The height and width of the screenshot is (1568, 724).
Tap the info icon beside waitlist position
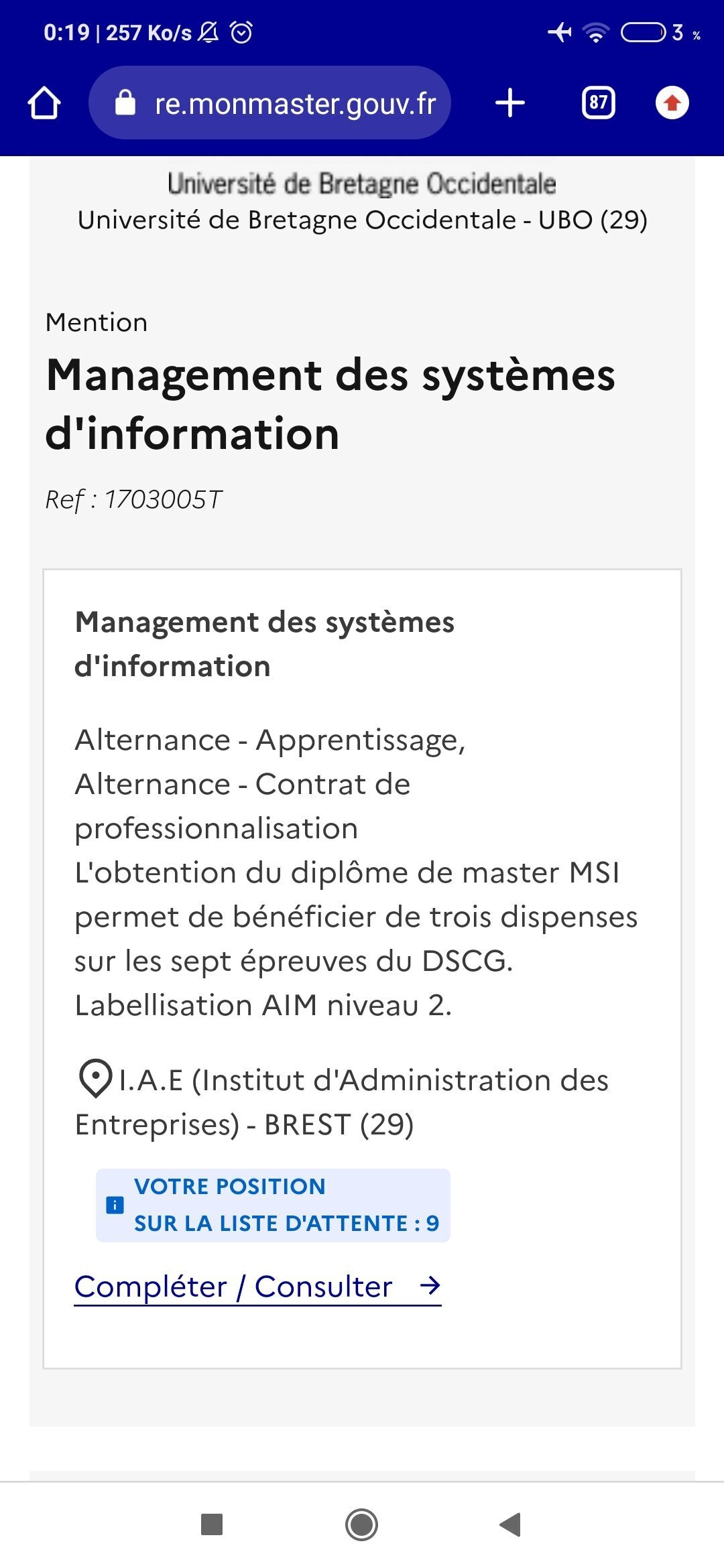(x=115, y=1205)
